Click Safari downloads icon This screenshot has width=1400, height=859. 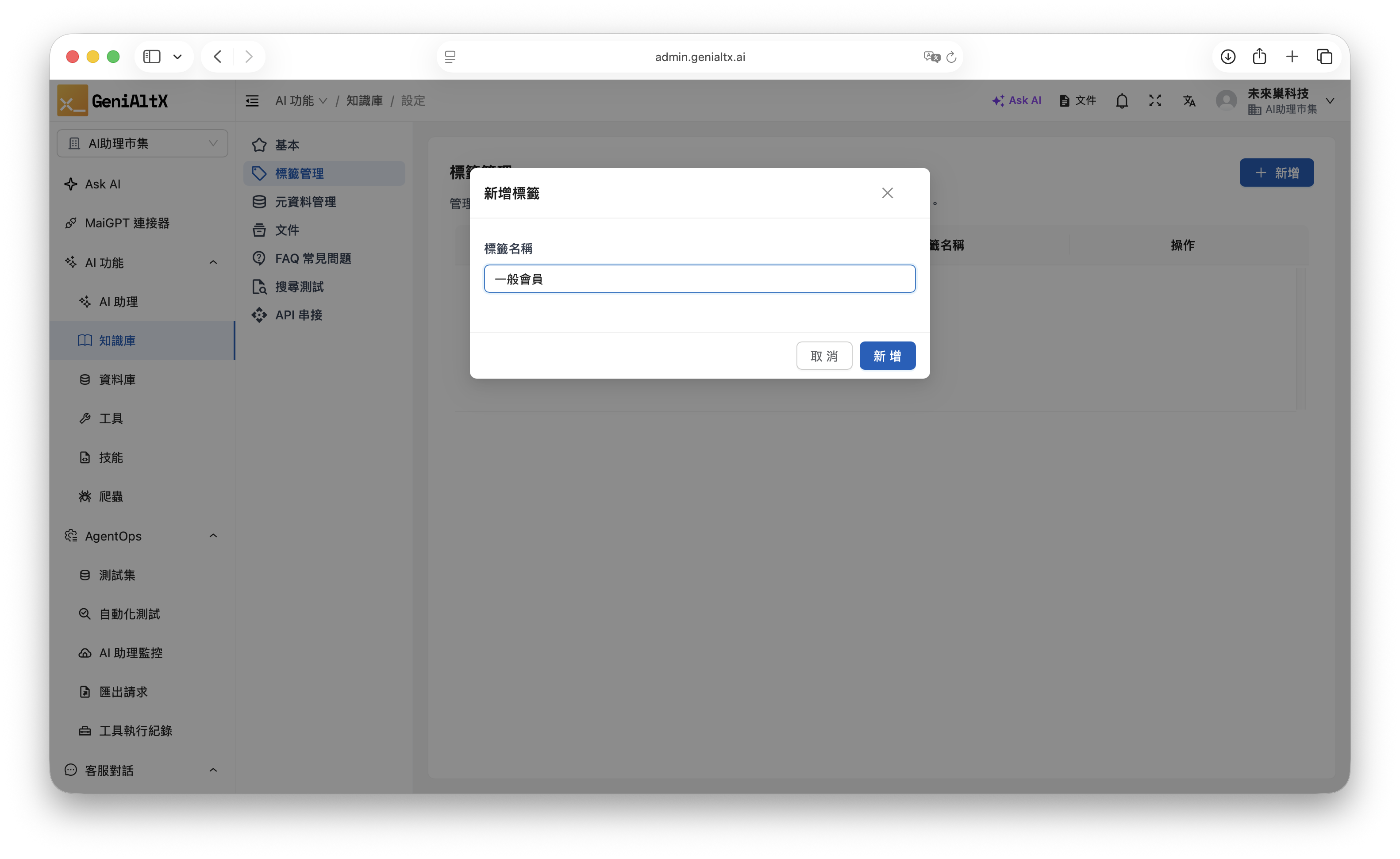click(x=1228, y=57)
